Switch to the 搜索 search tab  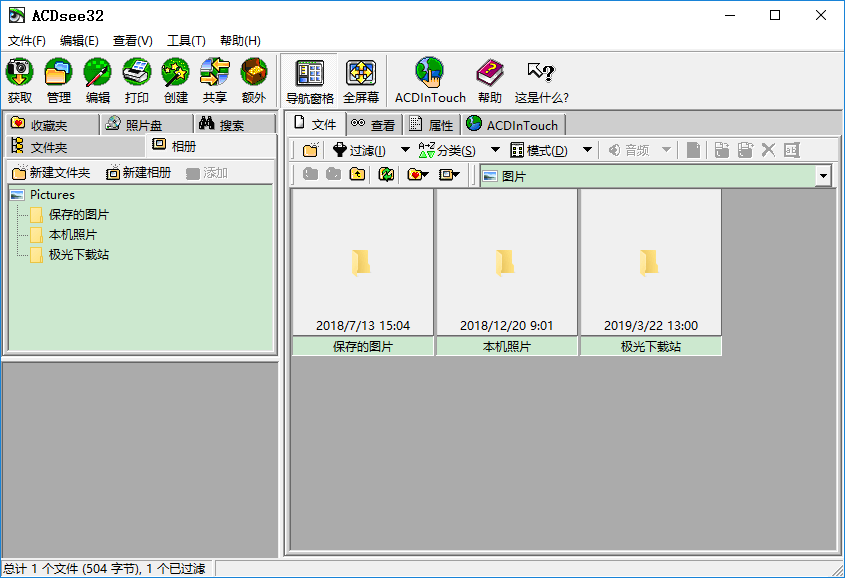(x=235, y=124)
